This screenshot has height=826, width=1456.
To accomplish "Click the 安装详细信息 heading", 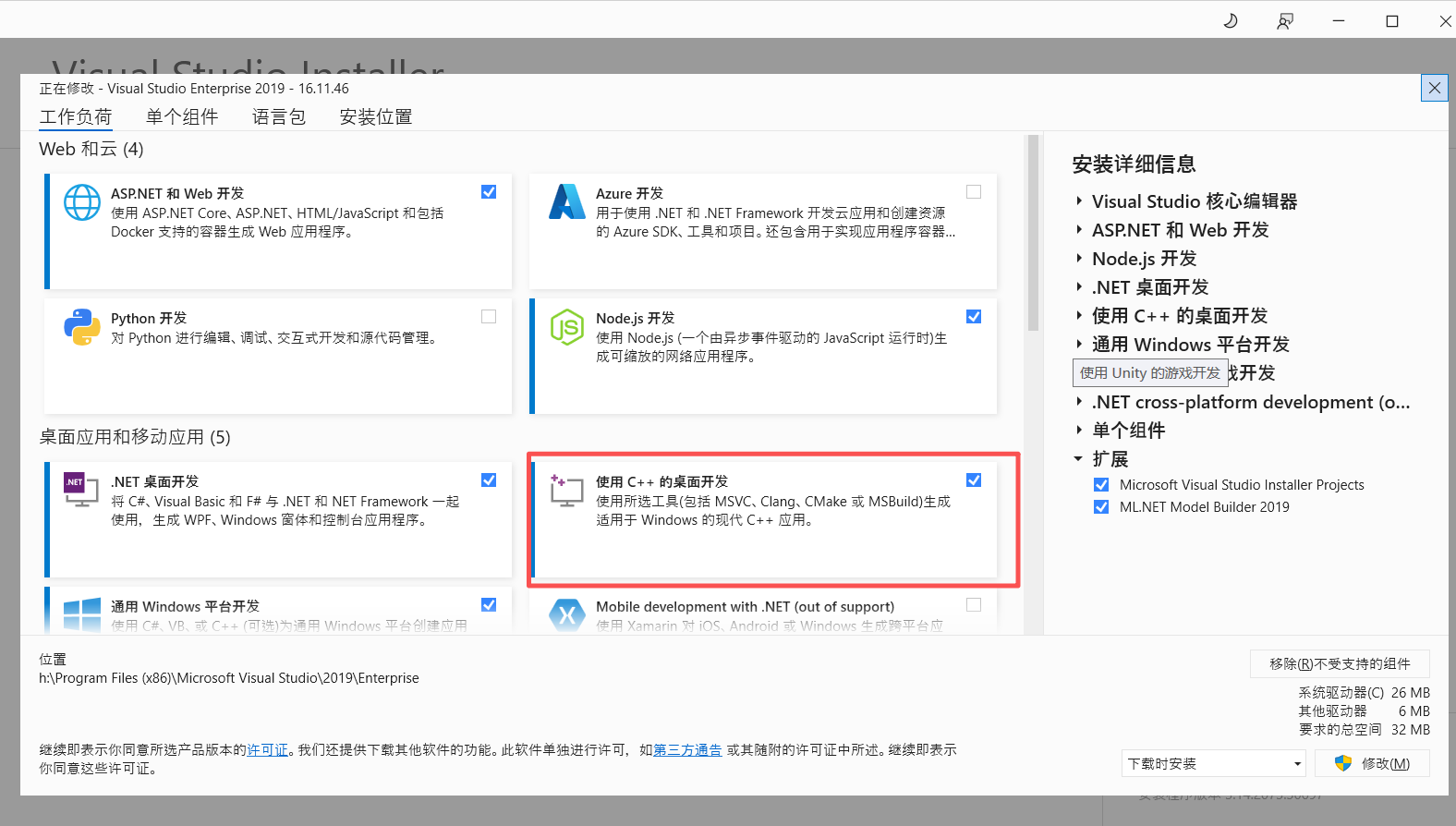I will coord(1134,164).
